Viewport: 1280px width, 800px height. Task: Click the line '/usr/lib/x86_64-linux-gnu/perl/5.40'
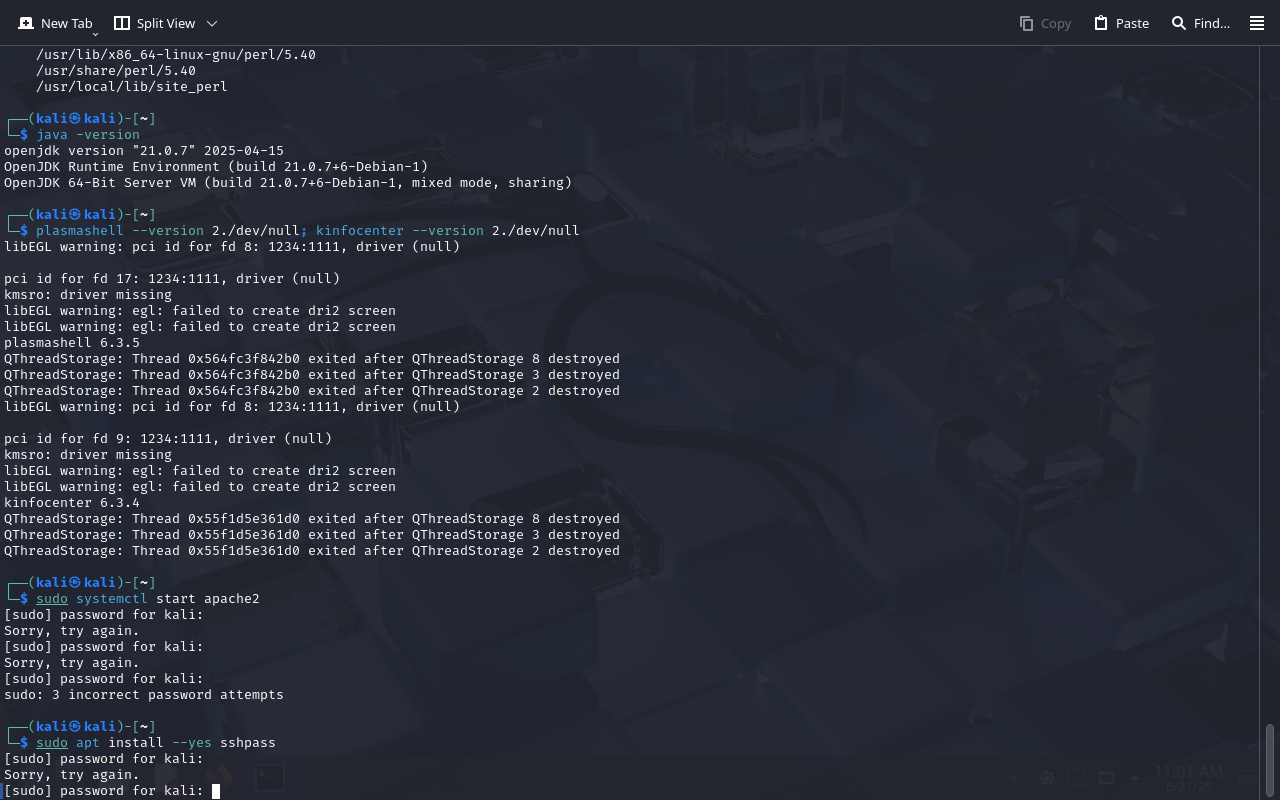click(x=176, y=55)
